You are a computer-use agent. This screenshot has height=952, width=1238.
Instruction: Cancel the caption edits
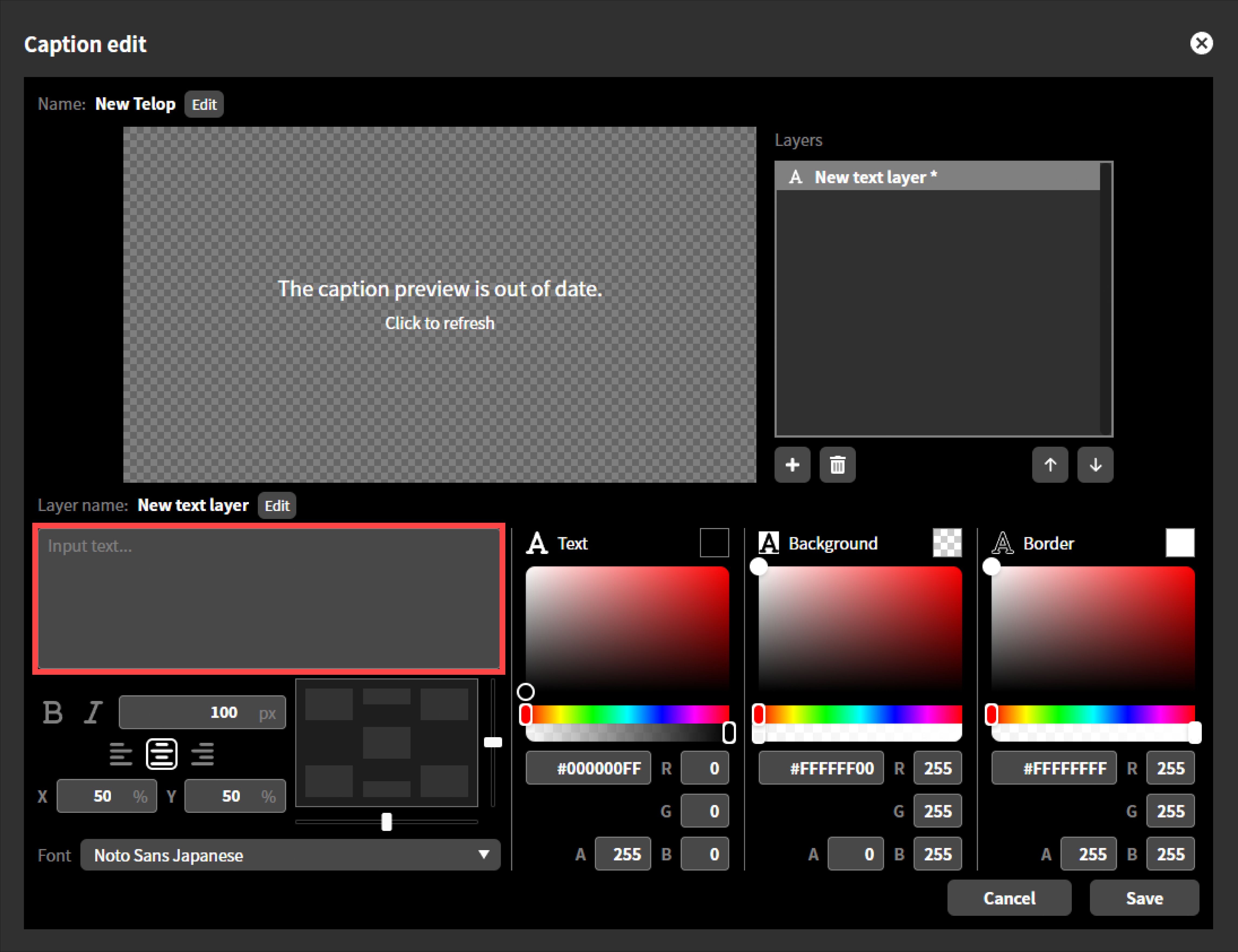[1009, 898]
